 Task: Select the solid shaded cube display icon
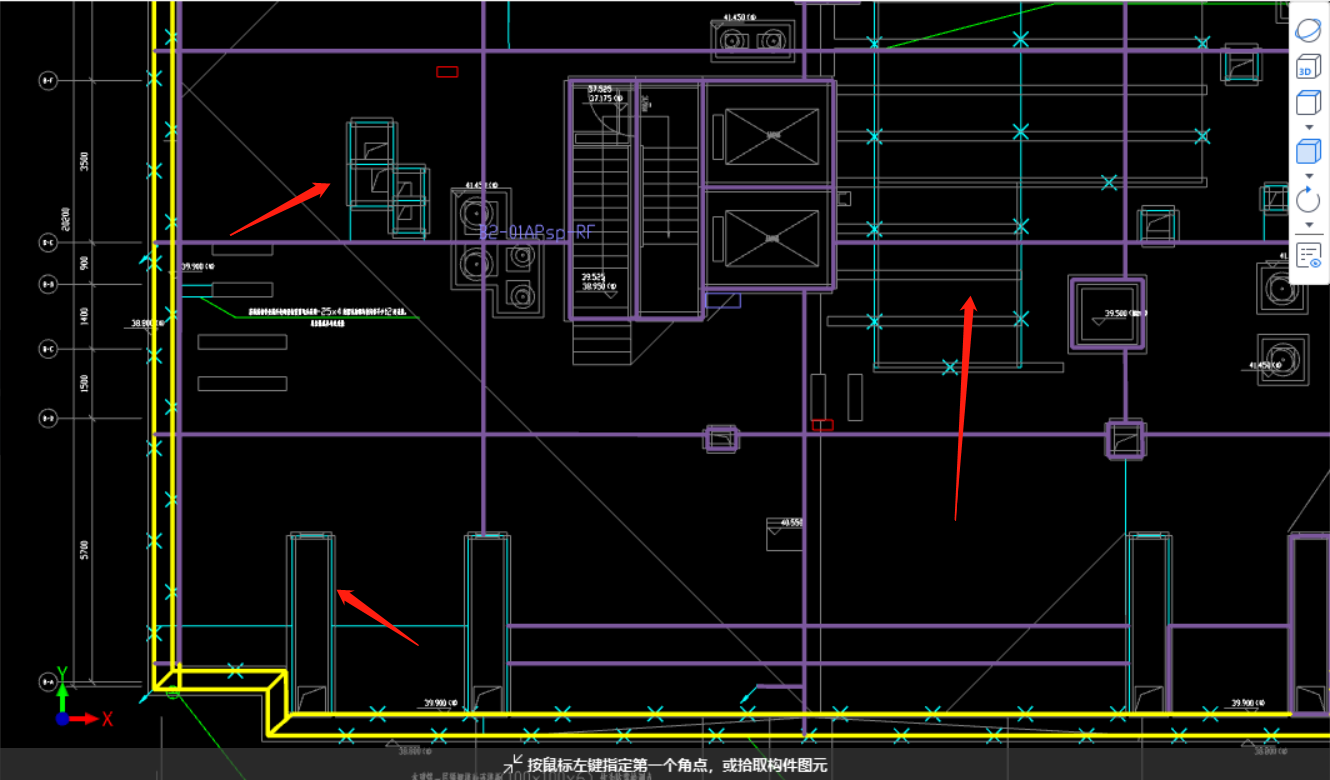pyautogui.click(x=1308, y=151)
